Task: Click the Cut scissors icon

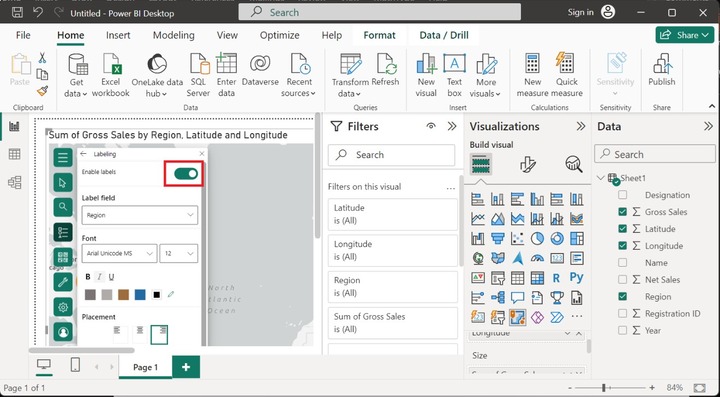Action: (42, 58)
